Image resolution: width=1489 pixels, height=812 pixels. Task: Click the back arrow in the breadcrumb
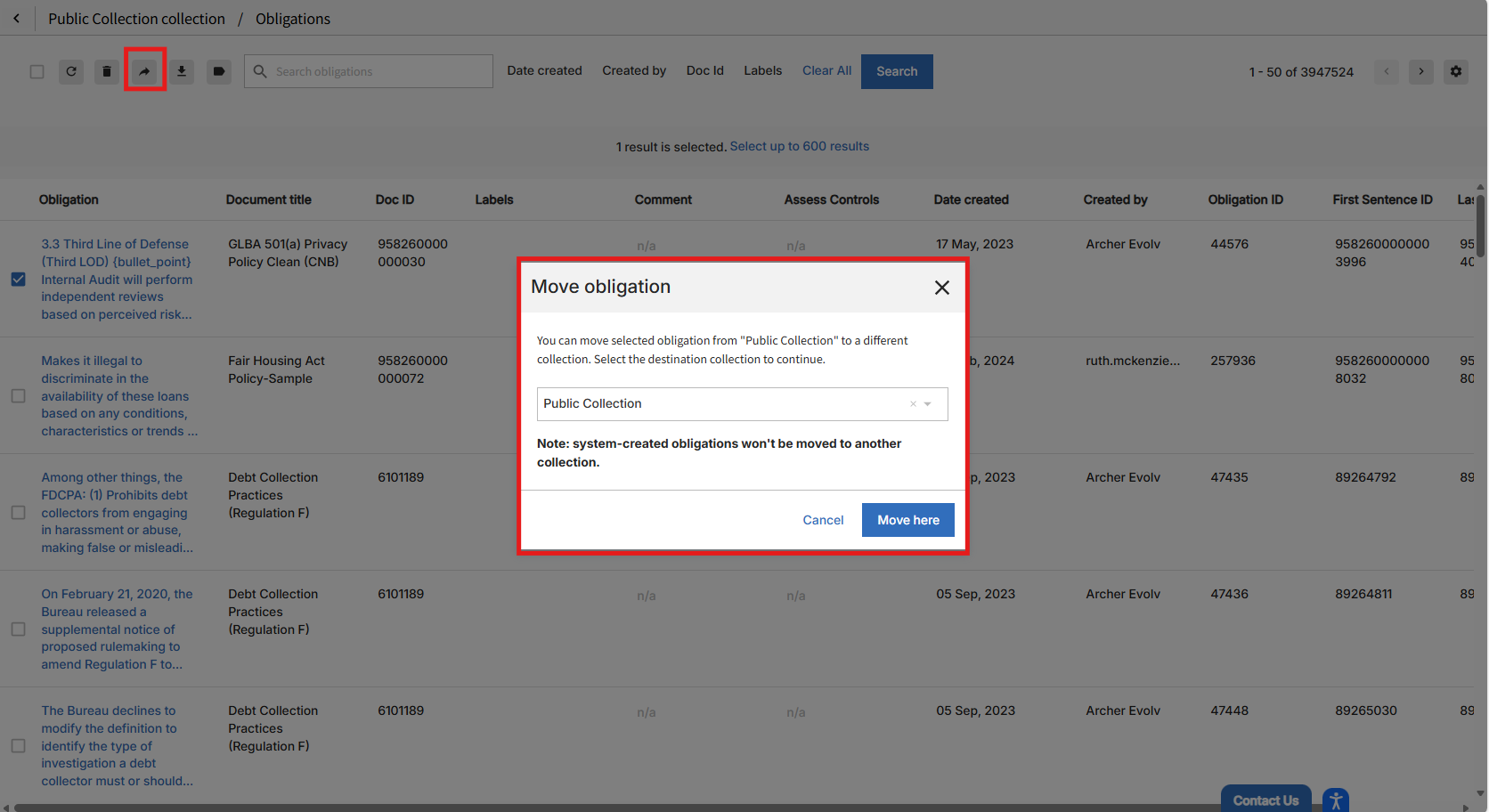click(x=16, y=19)
